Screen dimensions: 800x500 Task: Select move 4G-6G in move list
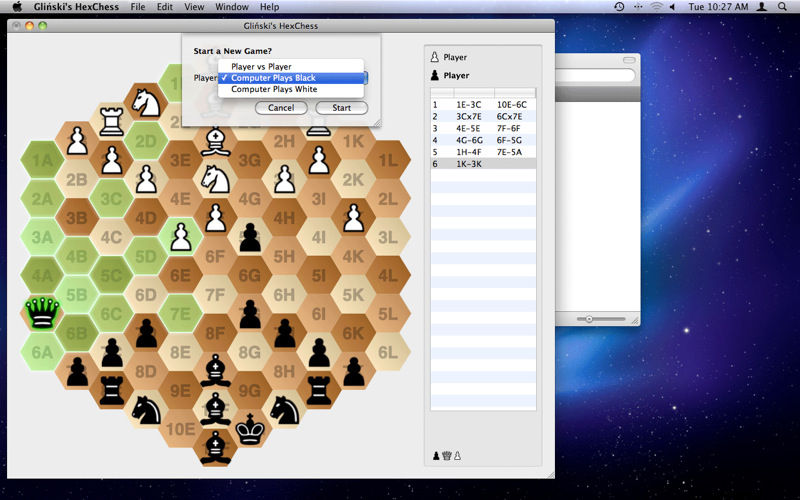pyautogui.click(x=469, y=140)
